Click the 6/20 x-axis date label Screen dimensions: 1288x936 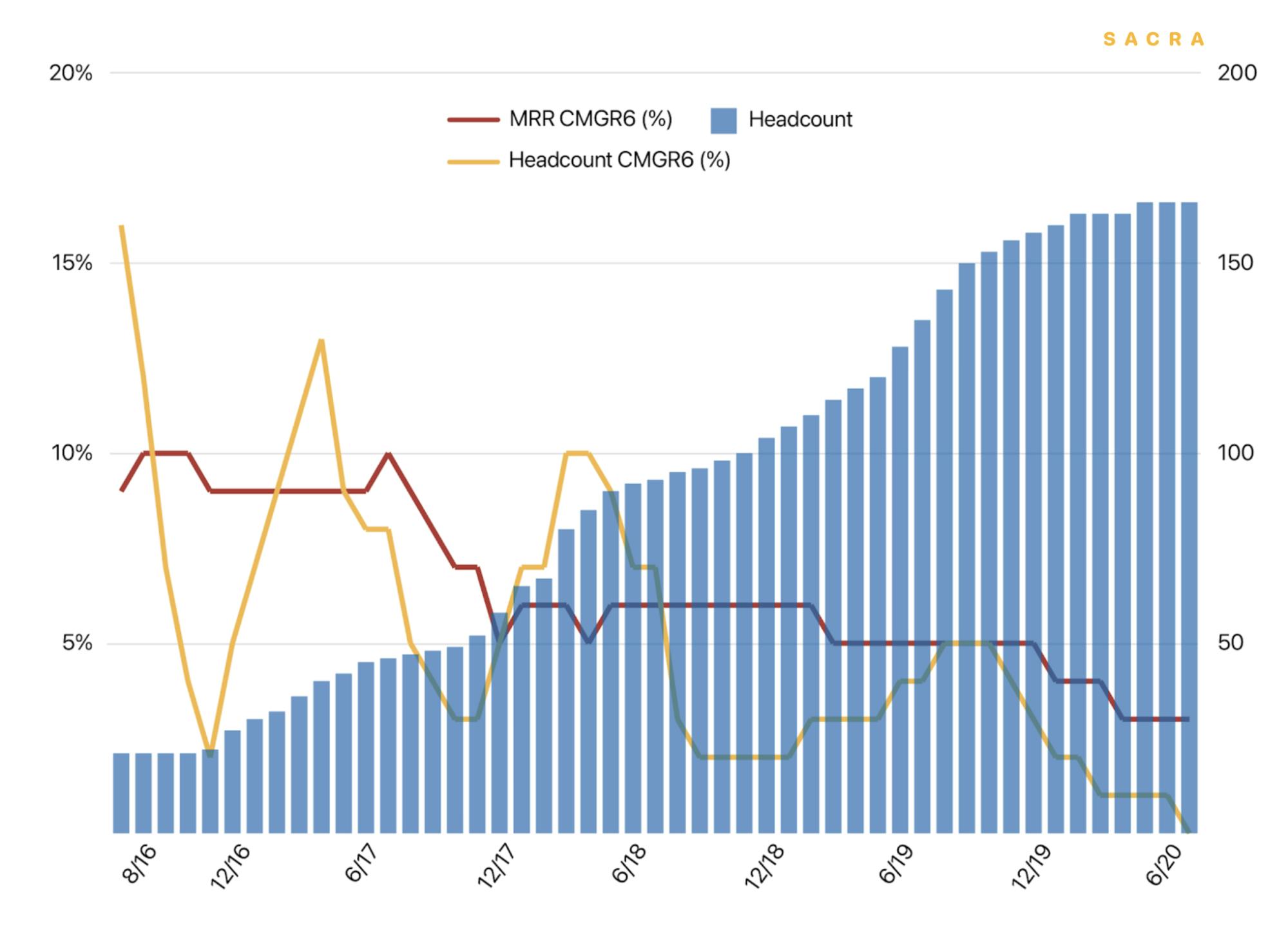pyautogui.click(x=1164, y=864)
